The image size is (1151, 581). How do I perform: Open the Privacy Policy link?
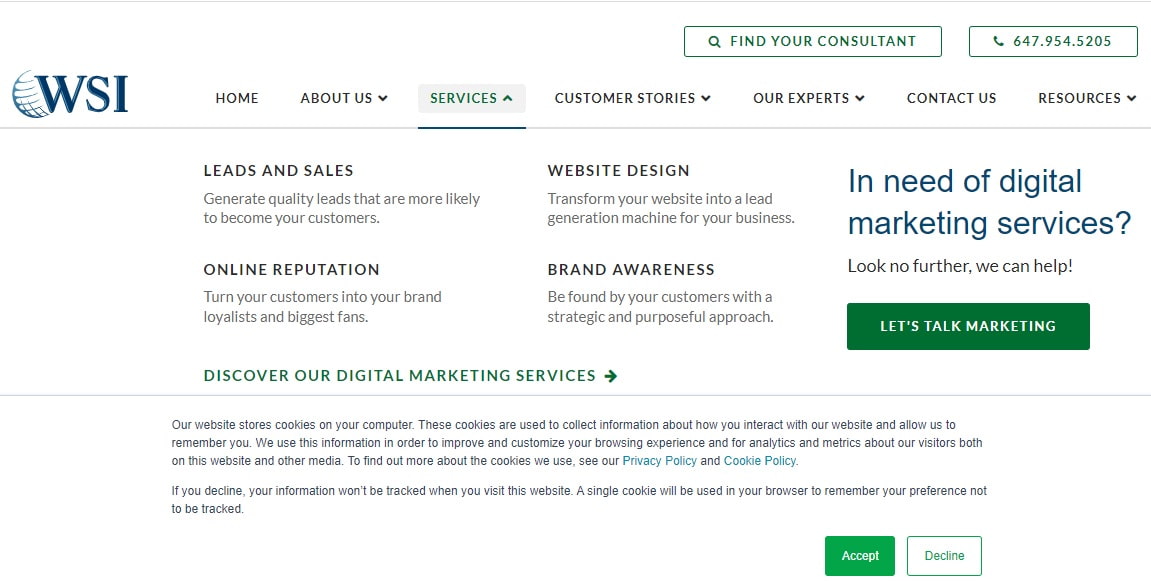click(659, 461)
